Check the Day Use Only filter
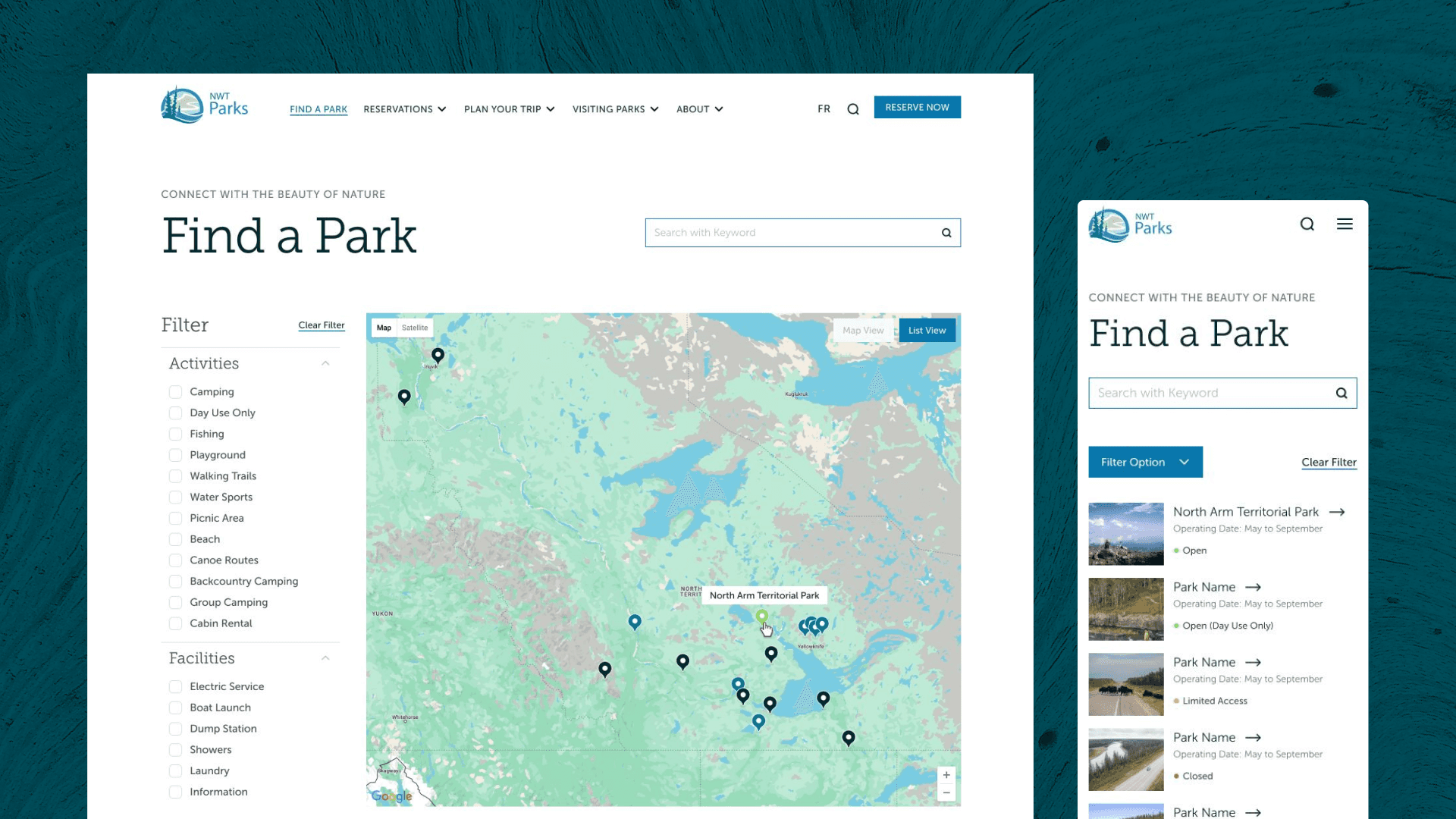Viewport: 1456px width, 819px height. [x=175, y=413]
